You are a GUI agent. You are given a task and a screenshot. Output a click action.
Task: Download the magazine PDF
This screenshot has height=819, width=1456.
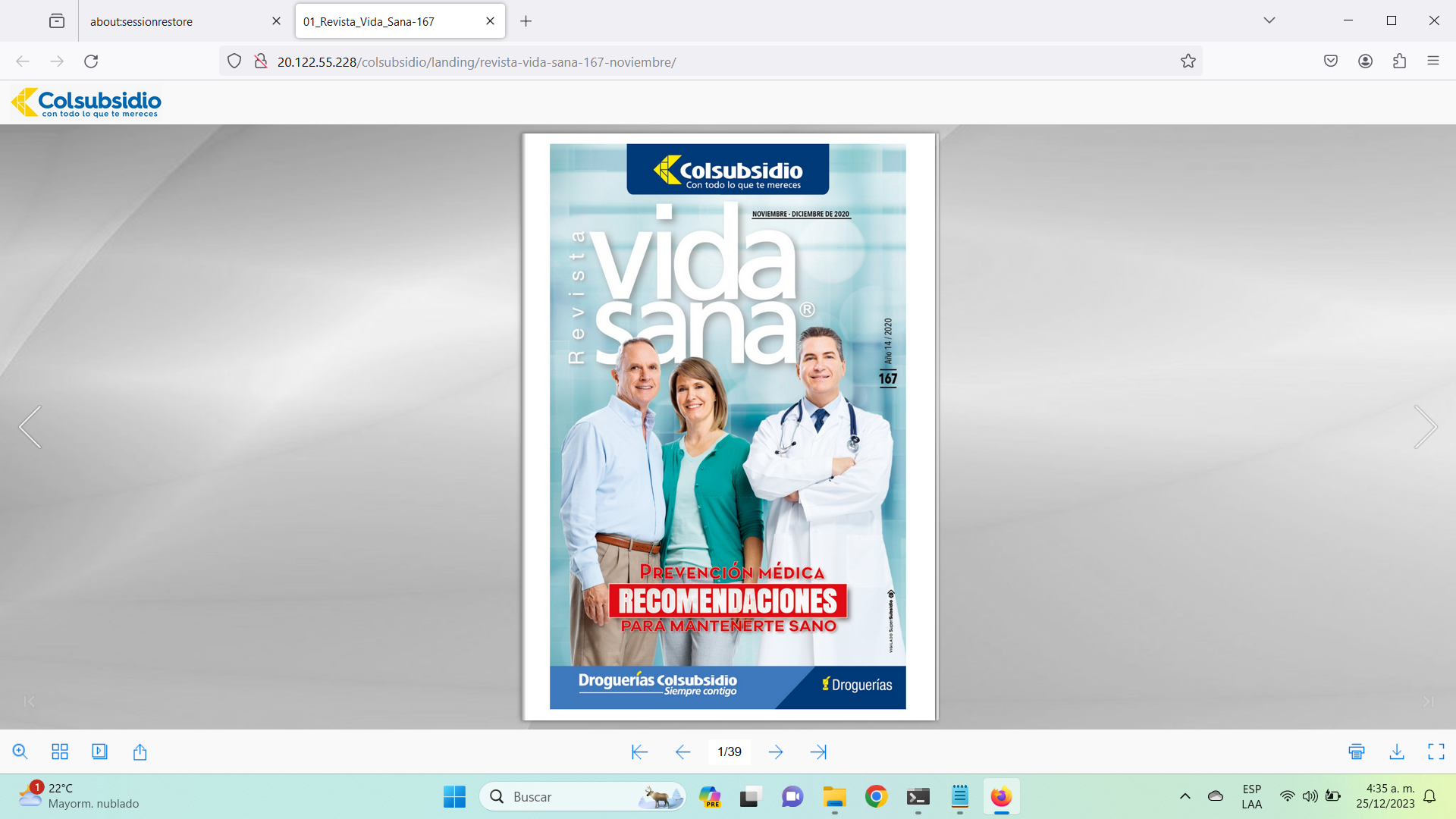click(1396, 752)
